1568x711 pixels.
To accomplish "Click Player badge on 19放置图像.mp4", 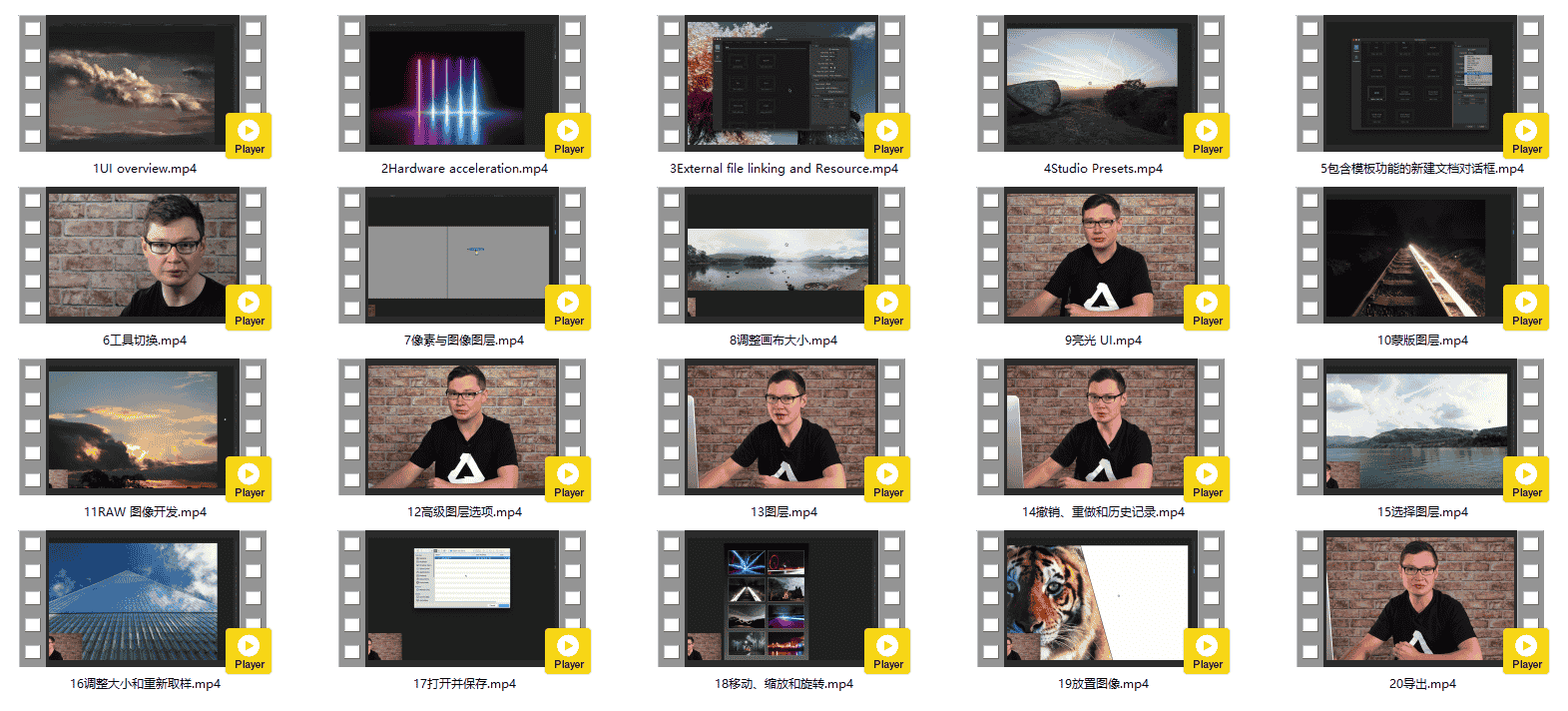I will [x=1207, y=651].
